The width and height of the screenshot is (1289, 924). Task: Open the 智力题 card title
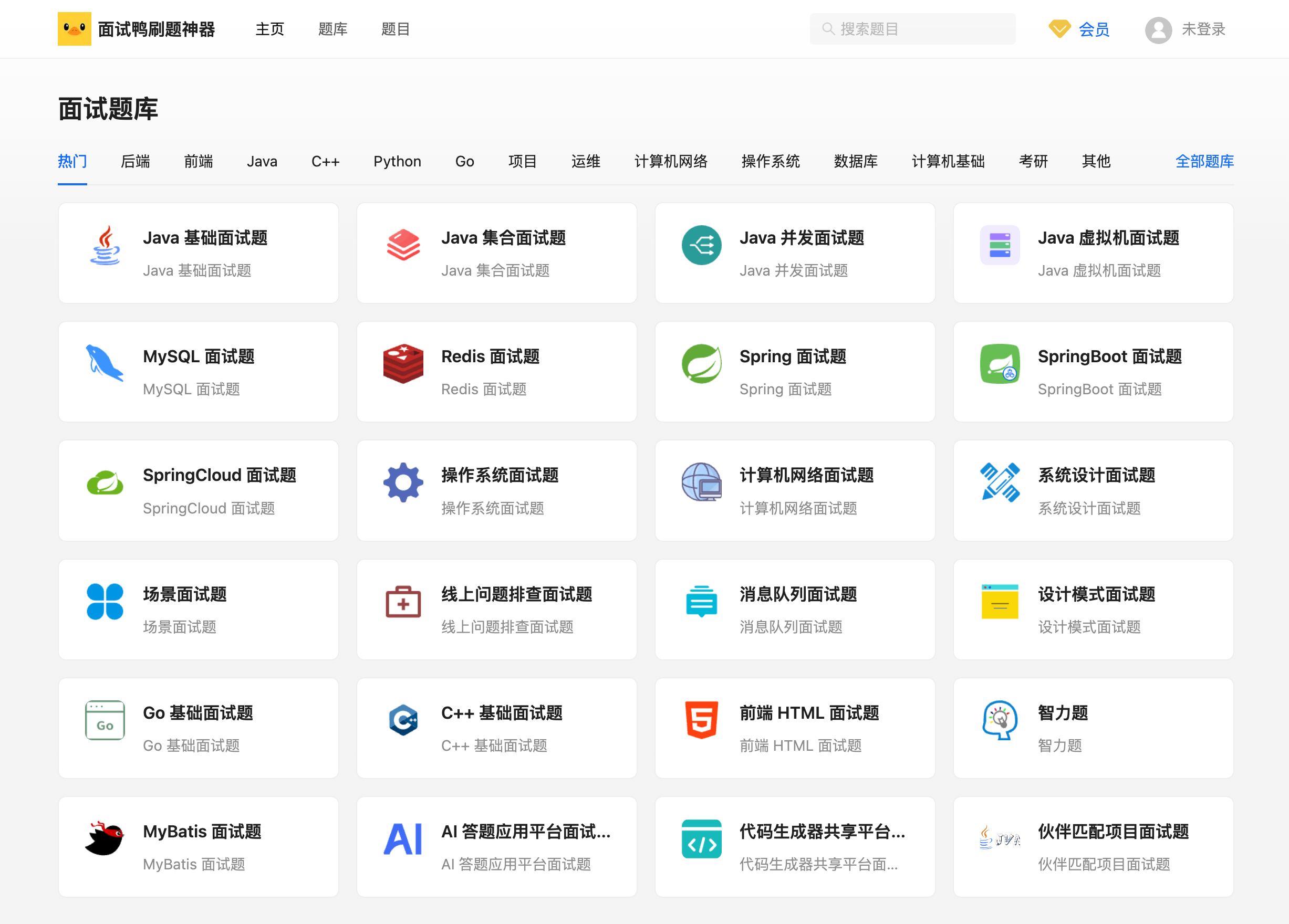[1062, 713]
